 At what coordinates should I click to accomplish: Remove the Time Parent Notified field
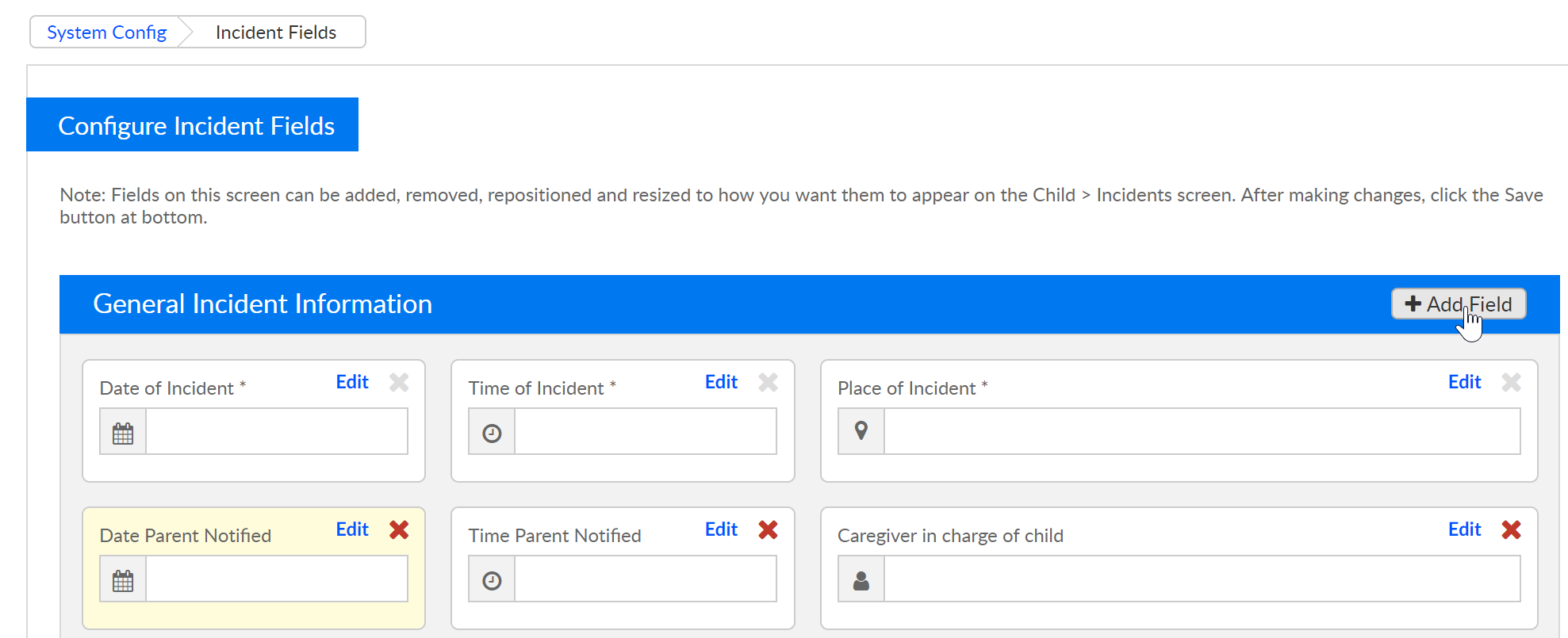[768, 529]
